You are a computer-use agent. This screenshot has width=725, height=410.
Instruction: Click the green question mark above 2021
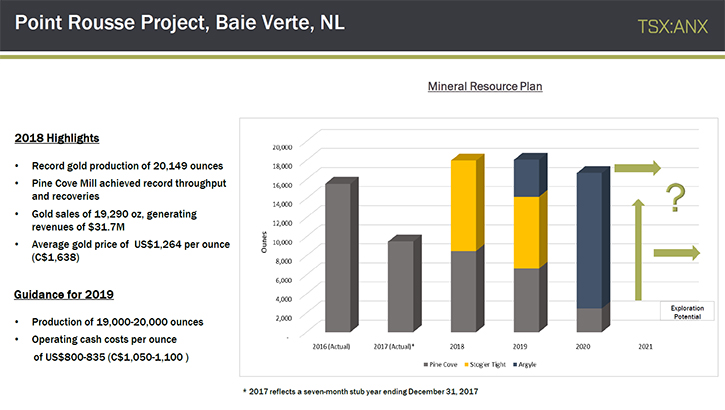676,197
